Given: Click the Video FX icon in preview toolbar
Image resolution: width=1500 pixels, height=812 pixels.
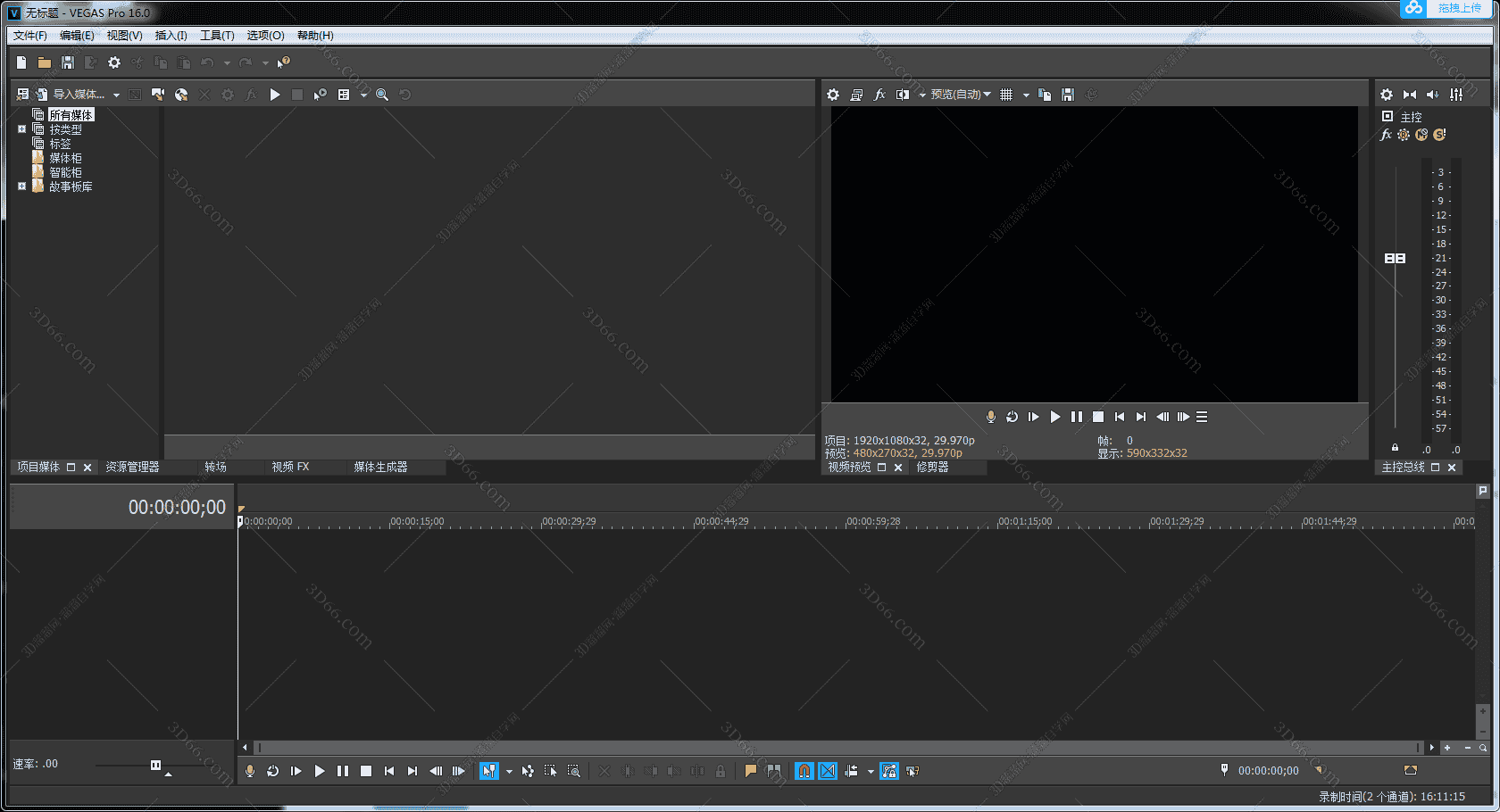Looking at the screenshot, I should pos(879,95).
